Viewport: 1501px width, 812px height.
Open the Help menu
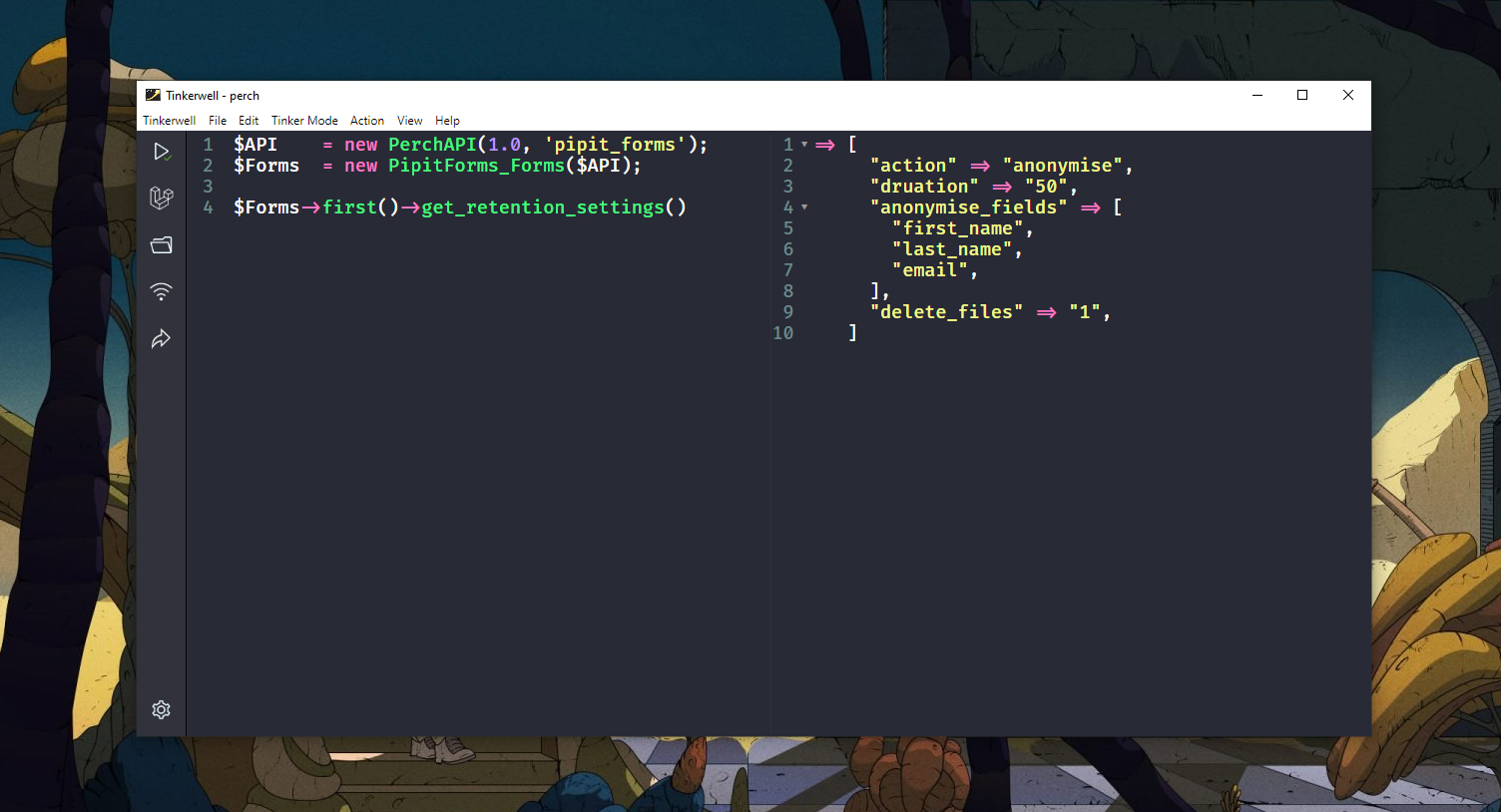(x=447, y=121)
